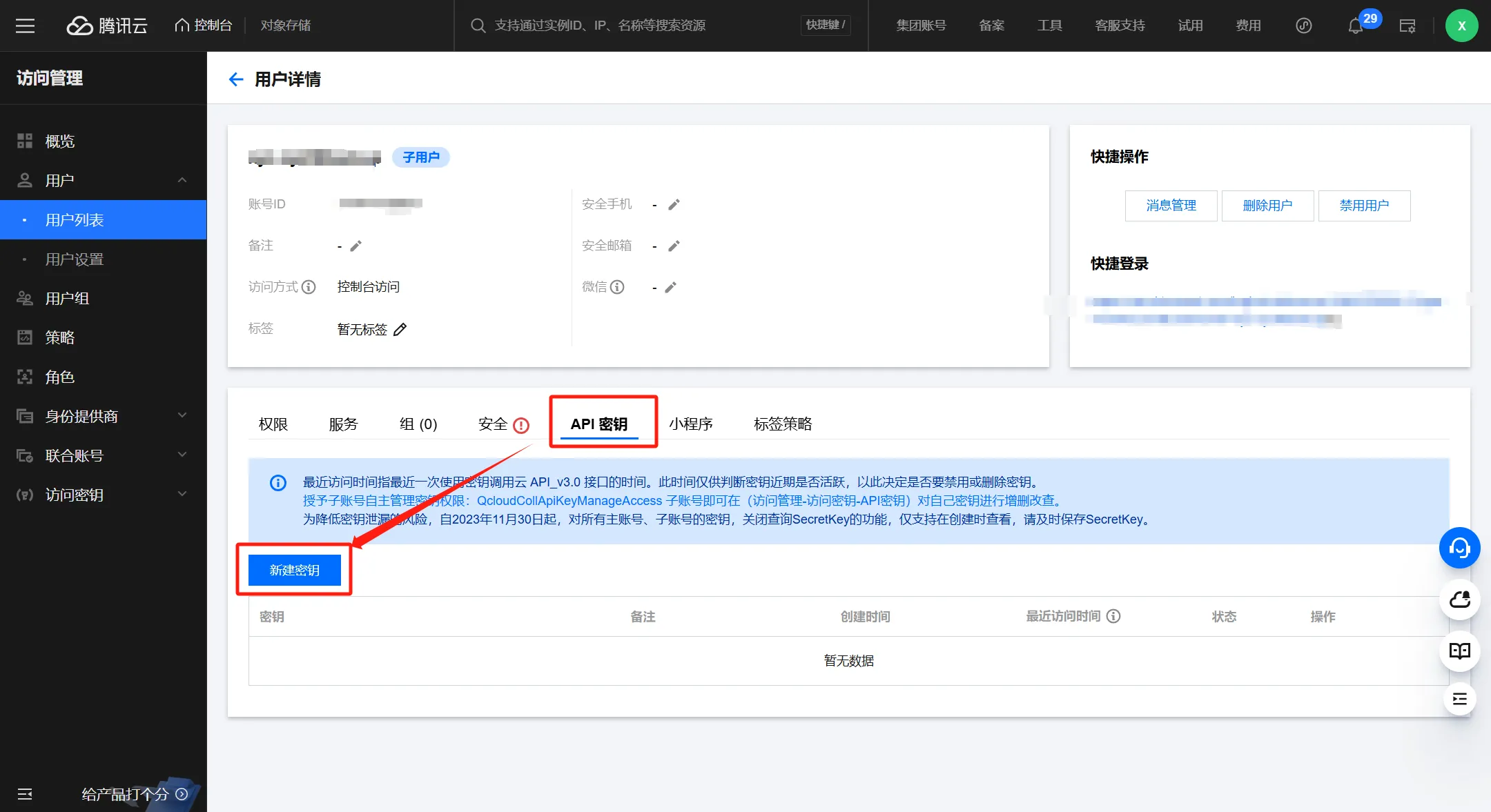Image resolution: width=1491 pixels, height=812 pixels.
Task: Click 给产品打个分 feedback link
Action: 135,794
